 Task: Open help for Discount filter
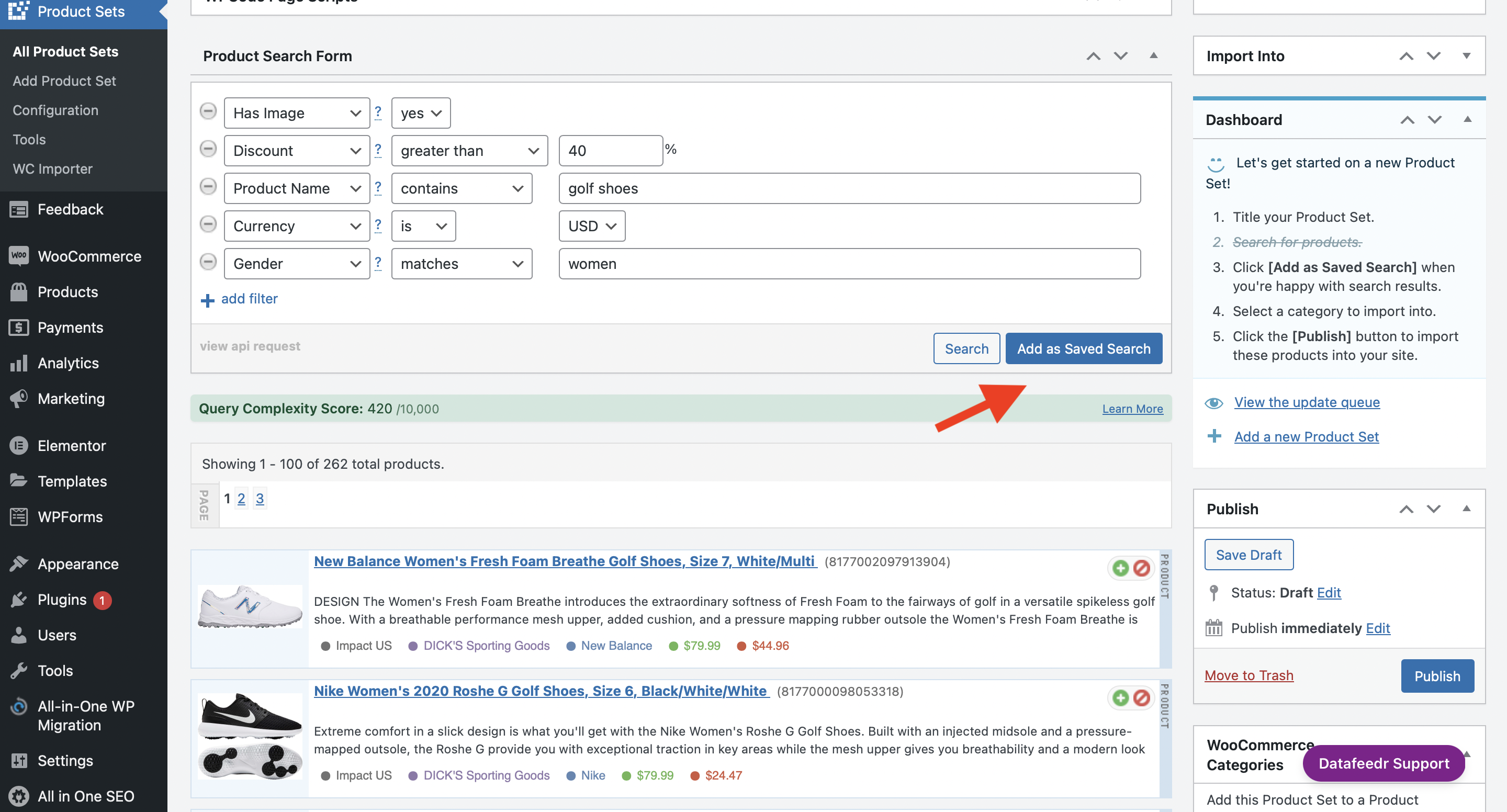click(x=378, y=150)
